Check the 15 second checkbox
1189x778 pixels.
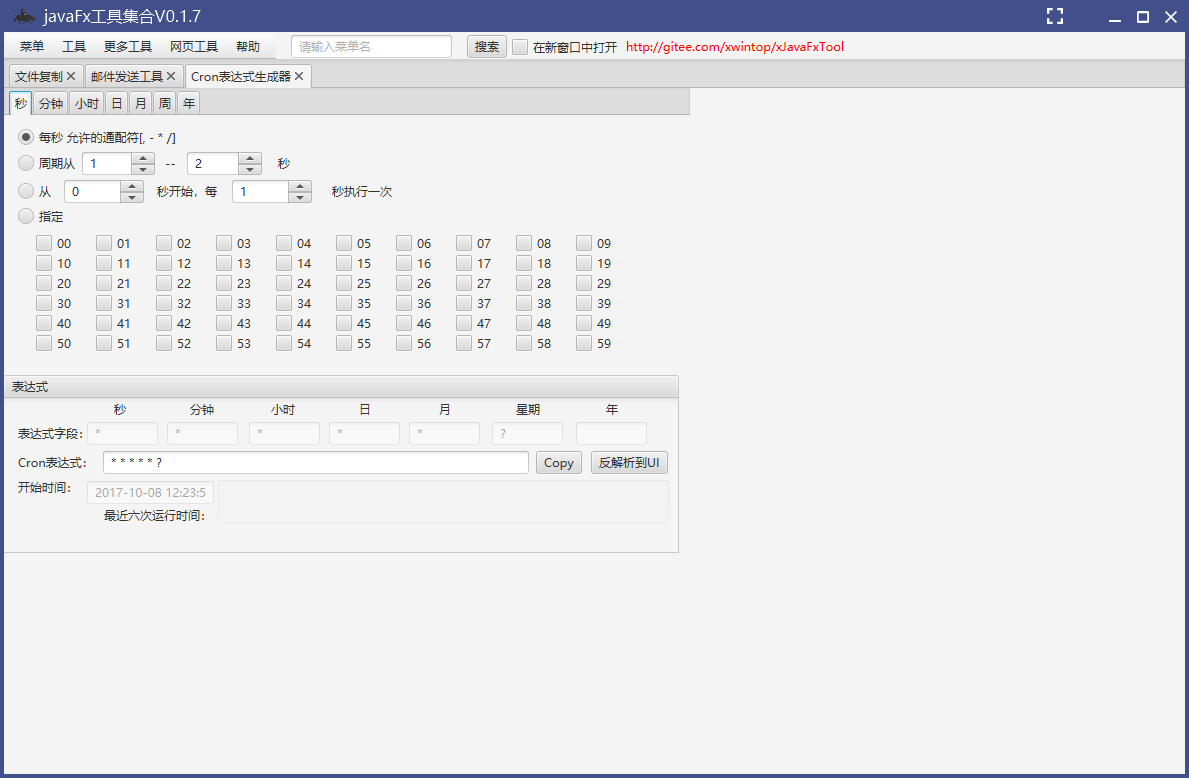tap(344, 263)
